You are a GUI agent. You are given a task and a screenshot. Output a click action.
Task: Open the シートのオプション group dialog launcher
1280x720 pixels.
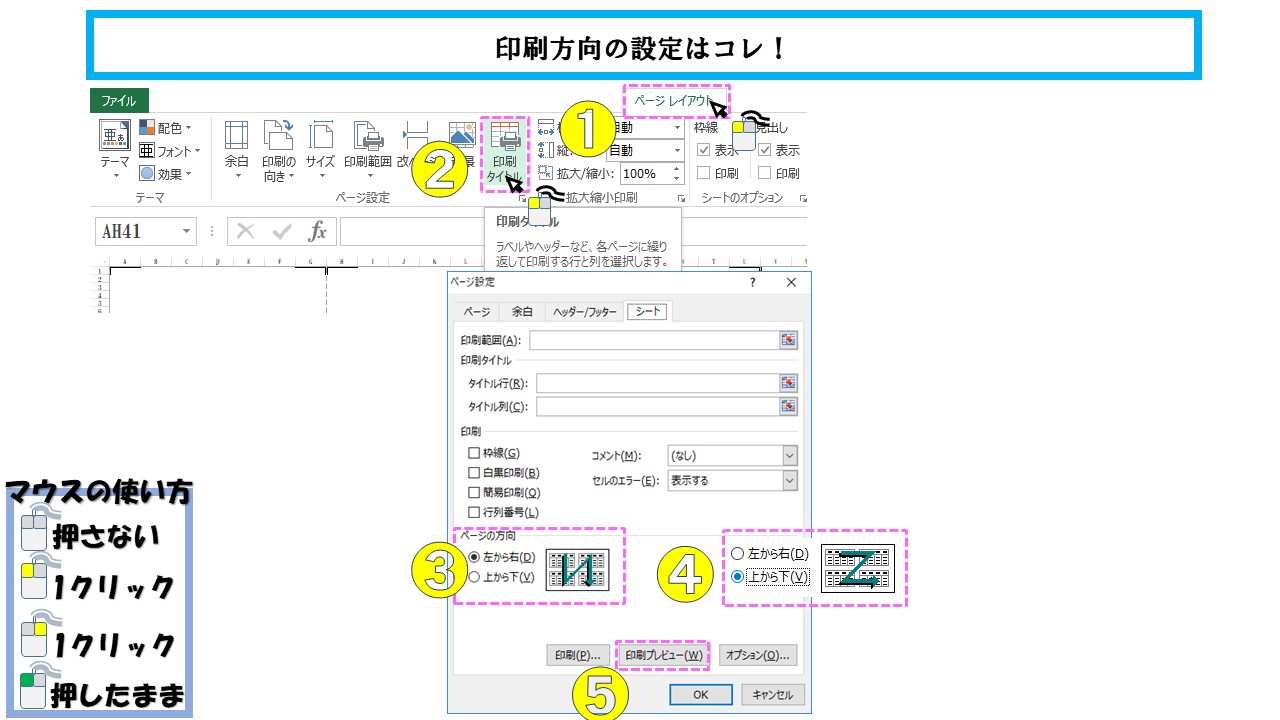click(802, 199)
